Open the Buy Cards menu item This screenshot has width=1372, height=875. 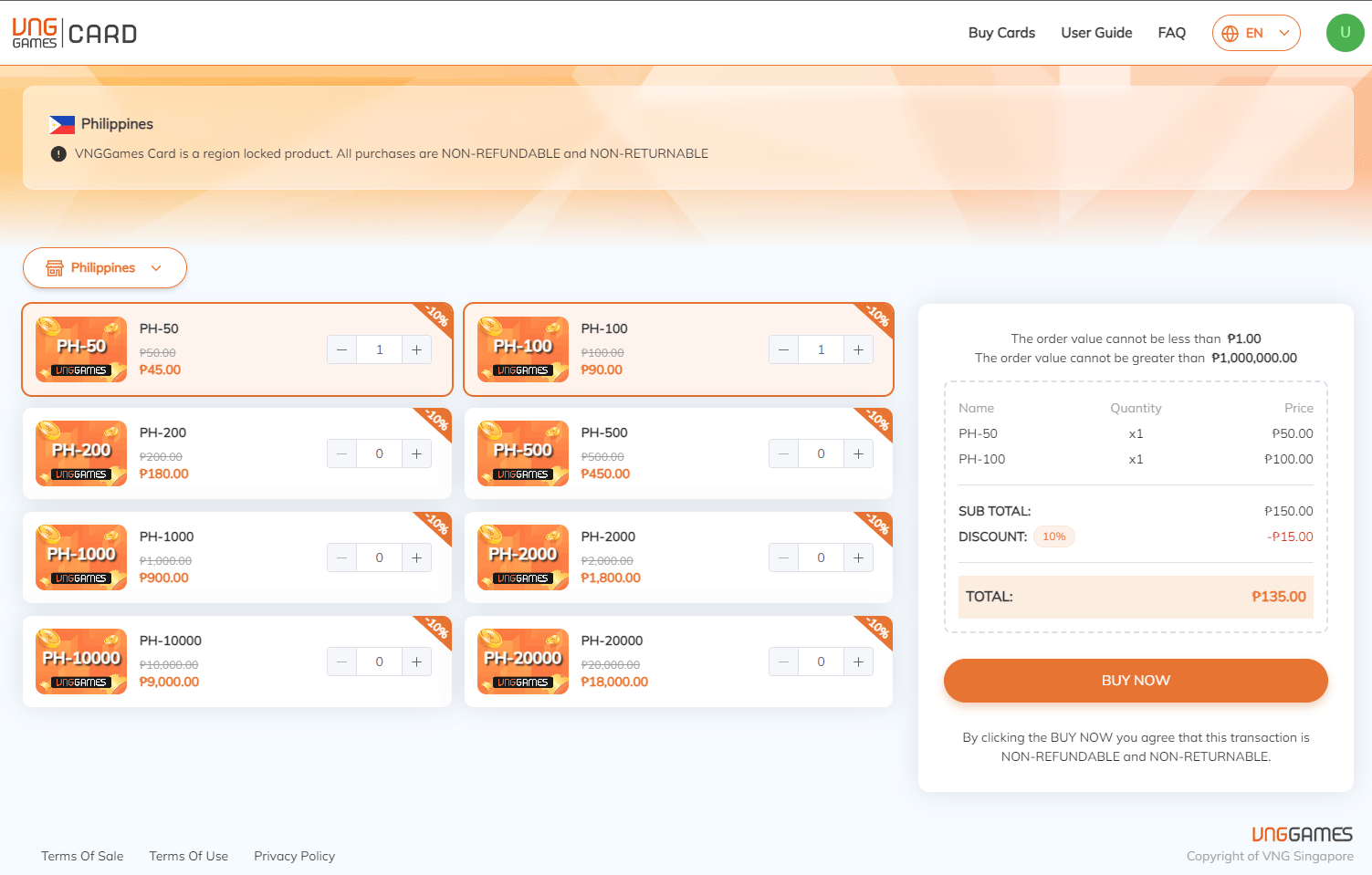point(1001,33)
